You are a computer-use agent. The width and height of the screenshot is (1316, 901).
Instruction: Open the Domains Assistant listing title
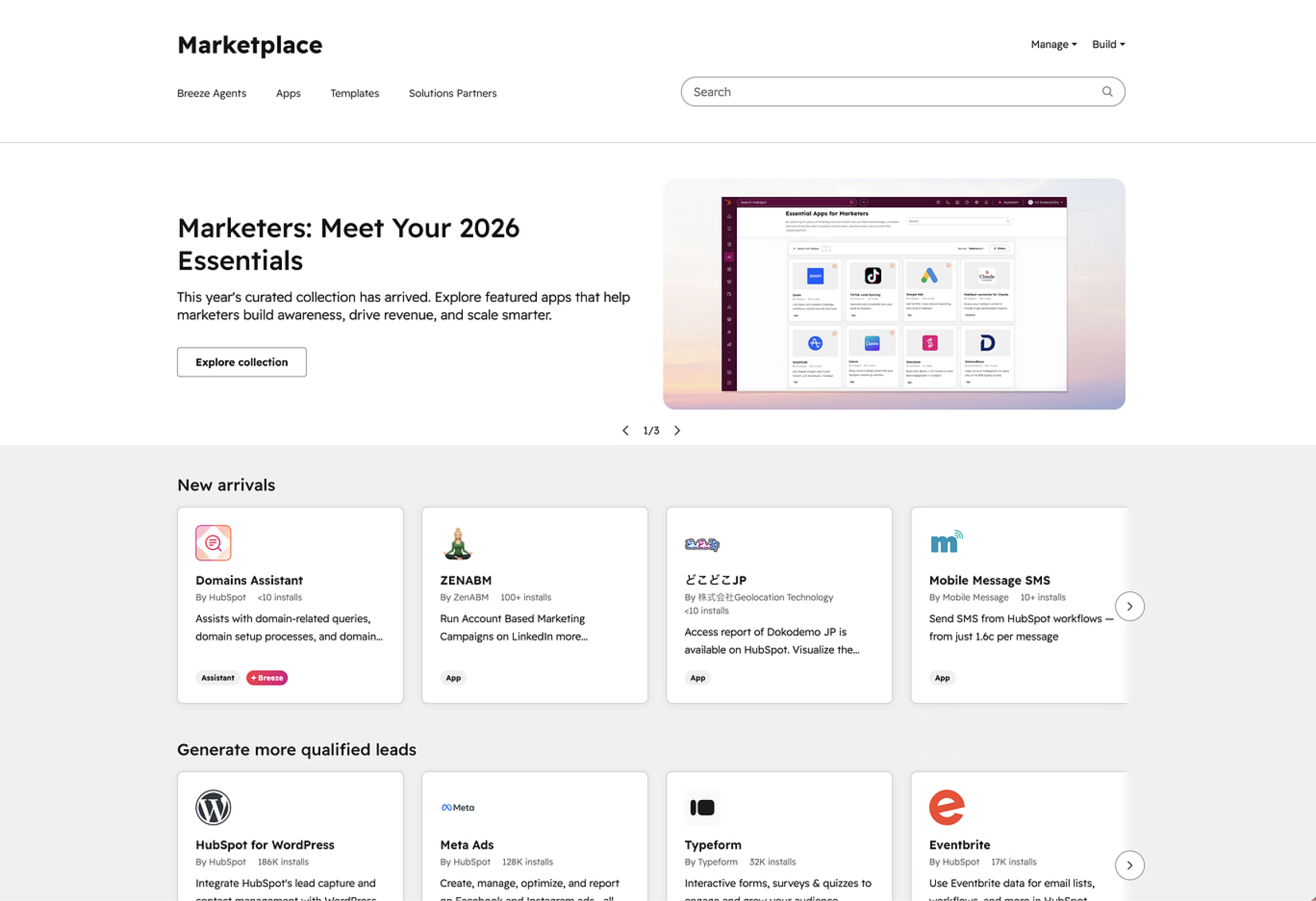[x=249, y=580]
